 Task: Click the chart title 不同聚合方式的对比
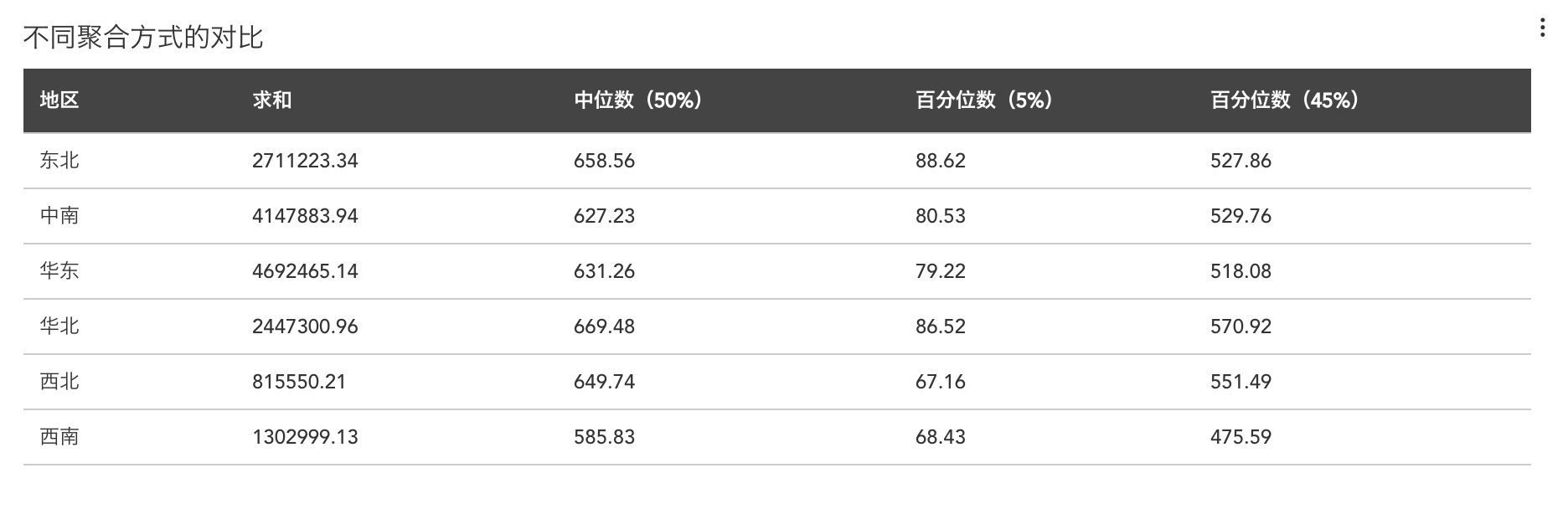click(x=143, y=37)
